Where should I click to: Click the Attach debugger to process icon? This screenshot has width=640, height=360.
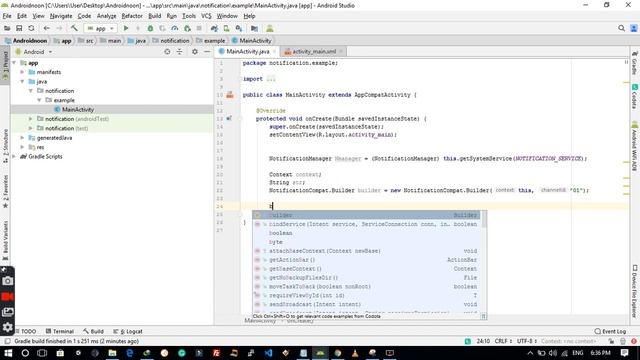tap(187, 28)
